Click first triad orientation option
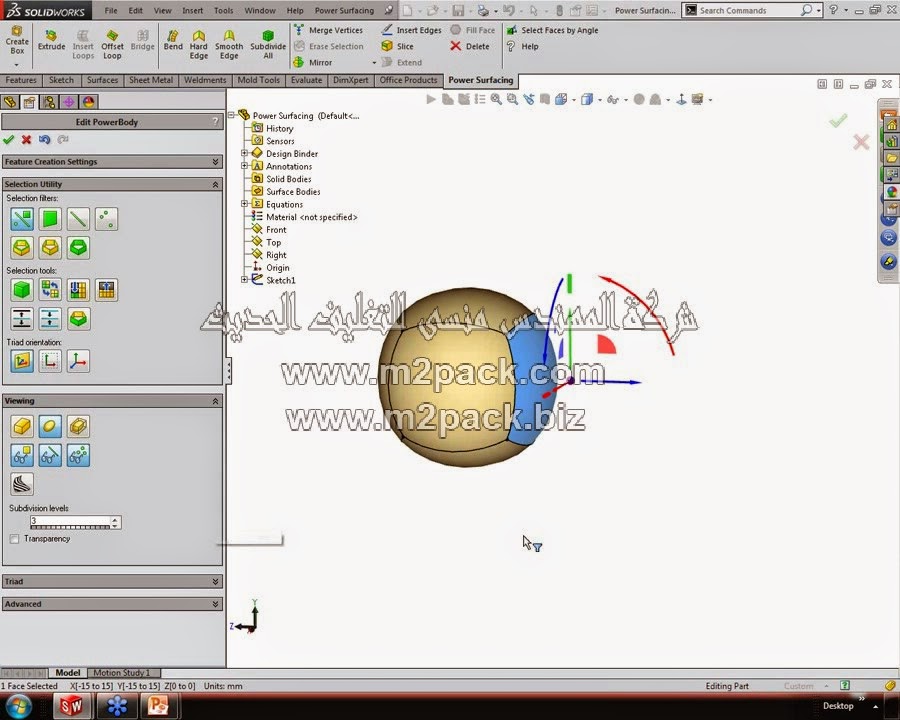Screen dimensions: 900x720 (22, 361)
